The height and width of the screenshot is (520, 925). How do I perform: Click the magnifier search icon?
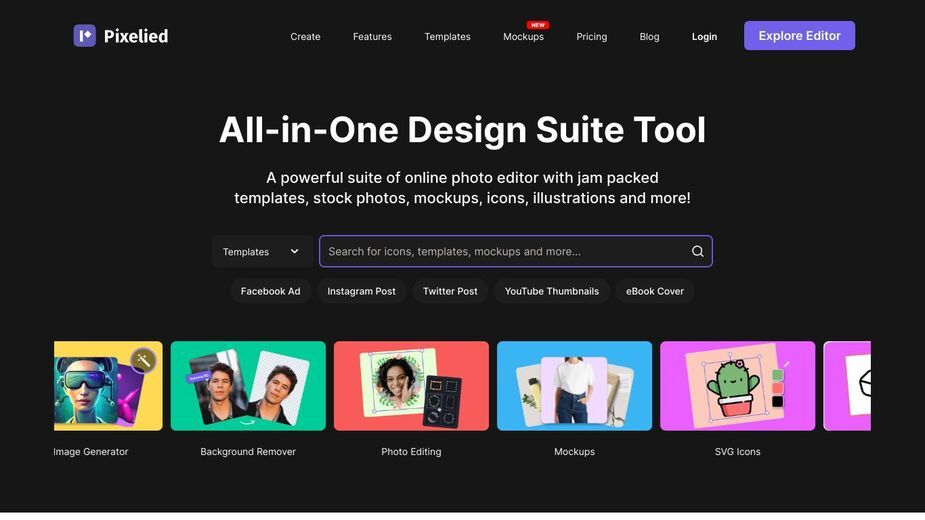click(x=697, y=251)
